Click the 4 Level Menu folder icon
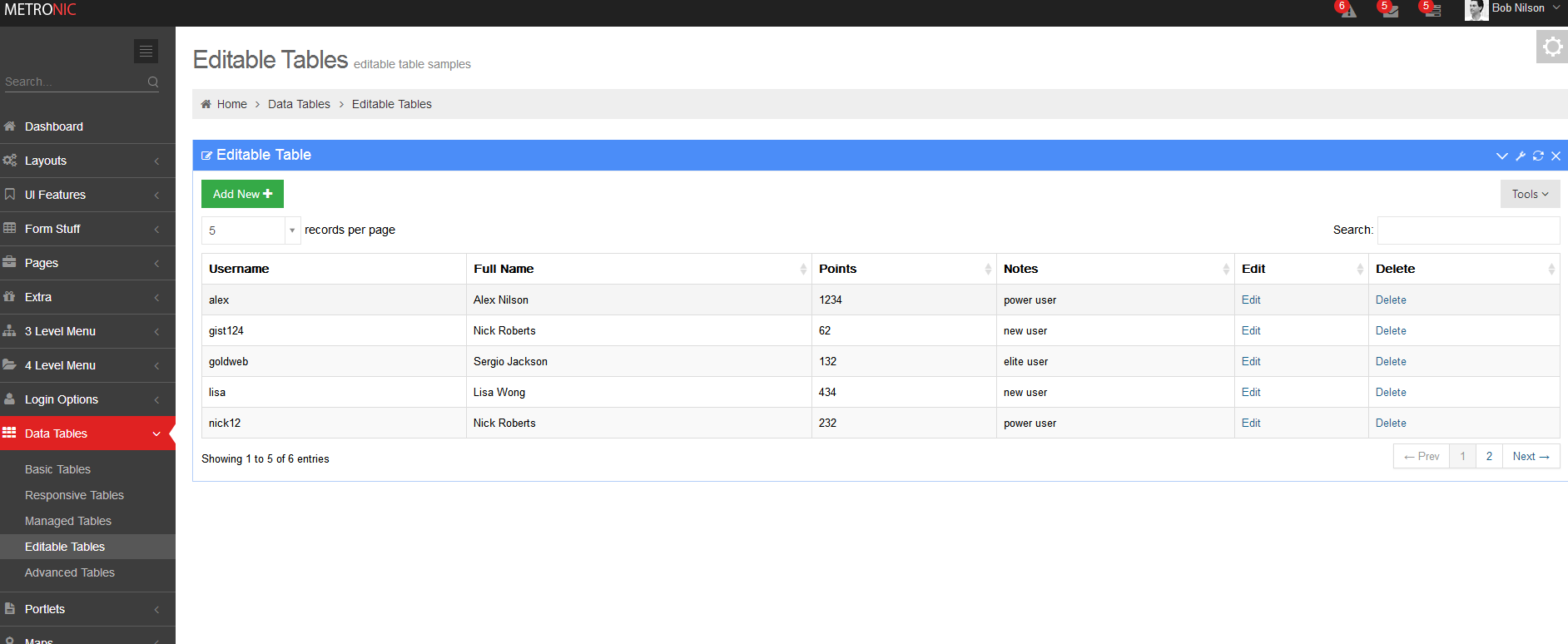 [x=10, y=365]
